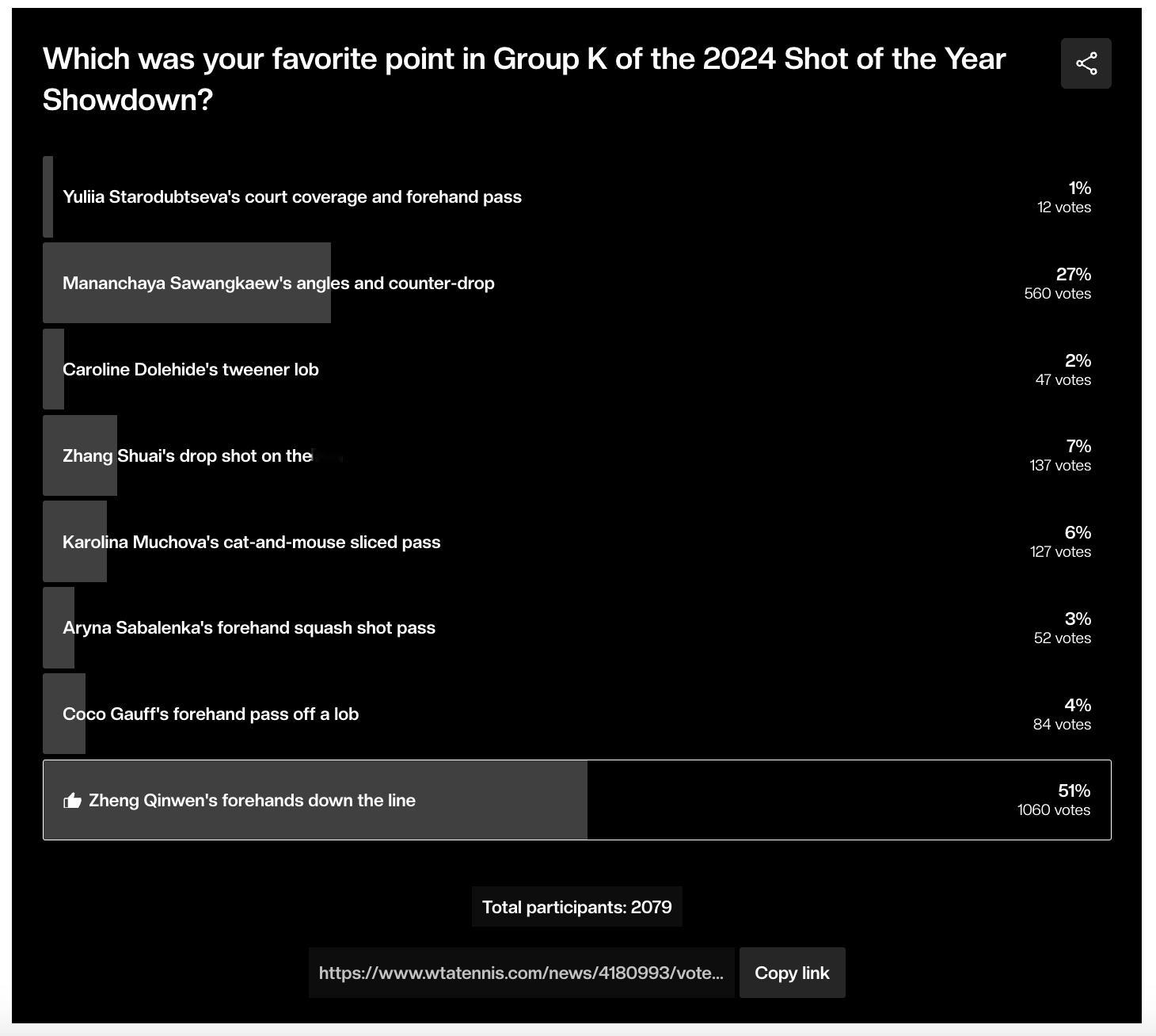The height and width of the screenshot is (1036, 1156).
Task: Select Yuliia Starodubtseva's forehand pass option
Action: point(576,196)
